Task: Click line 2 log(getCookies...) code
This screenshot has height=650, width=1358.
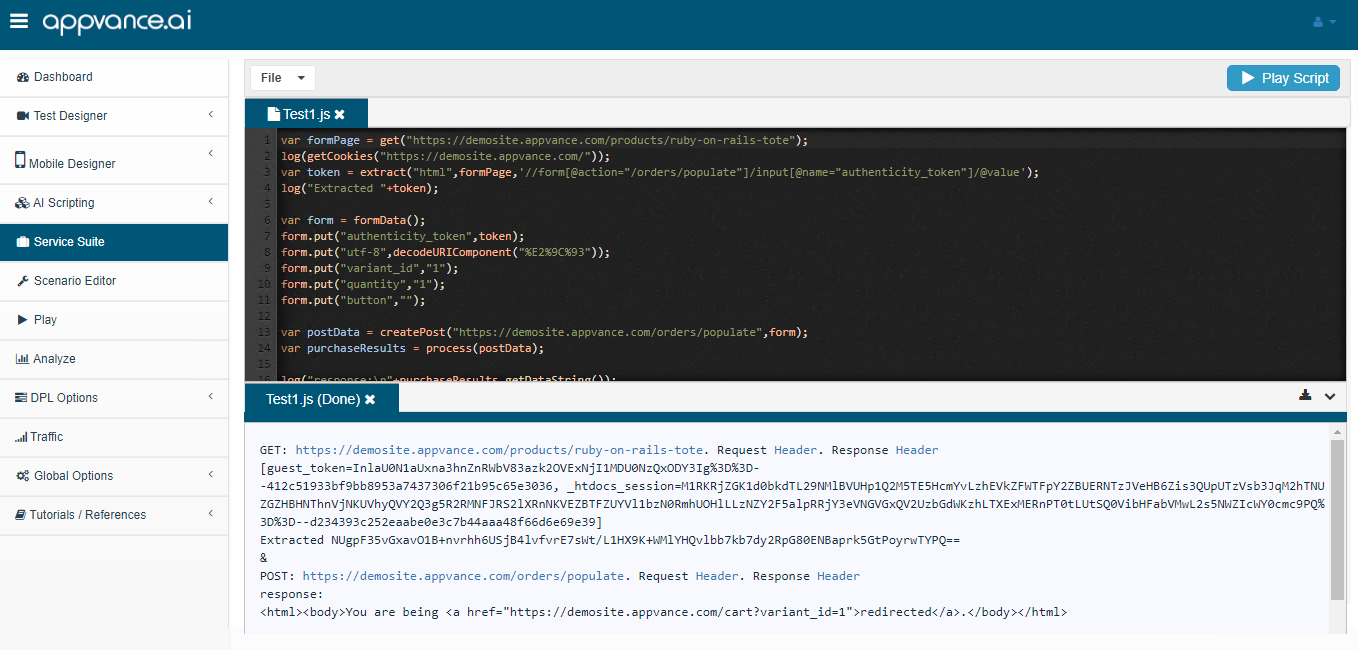Action: 445,156
